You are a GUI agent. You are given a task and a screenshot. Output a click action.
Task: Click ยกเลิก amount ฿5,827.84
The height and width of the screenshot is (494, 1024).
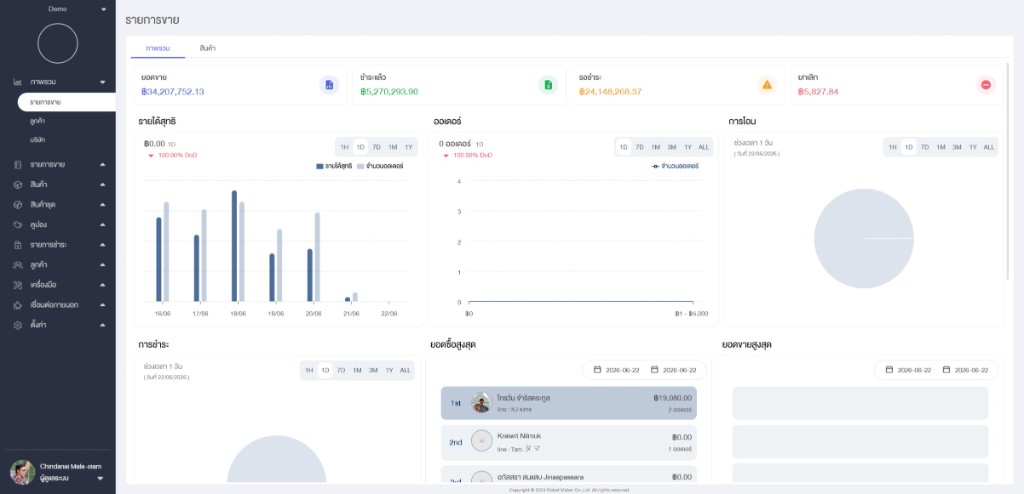(x=818, y=92)
